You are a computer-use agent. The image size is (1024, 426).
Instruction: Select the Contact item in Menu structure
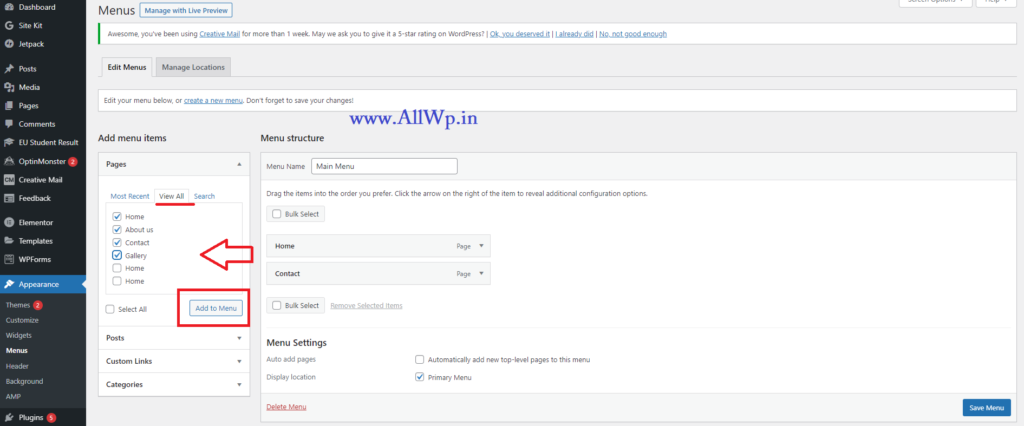[379, 274]
